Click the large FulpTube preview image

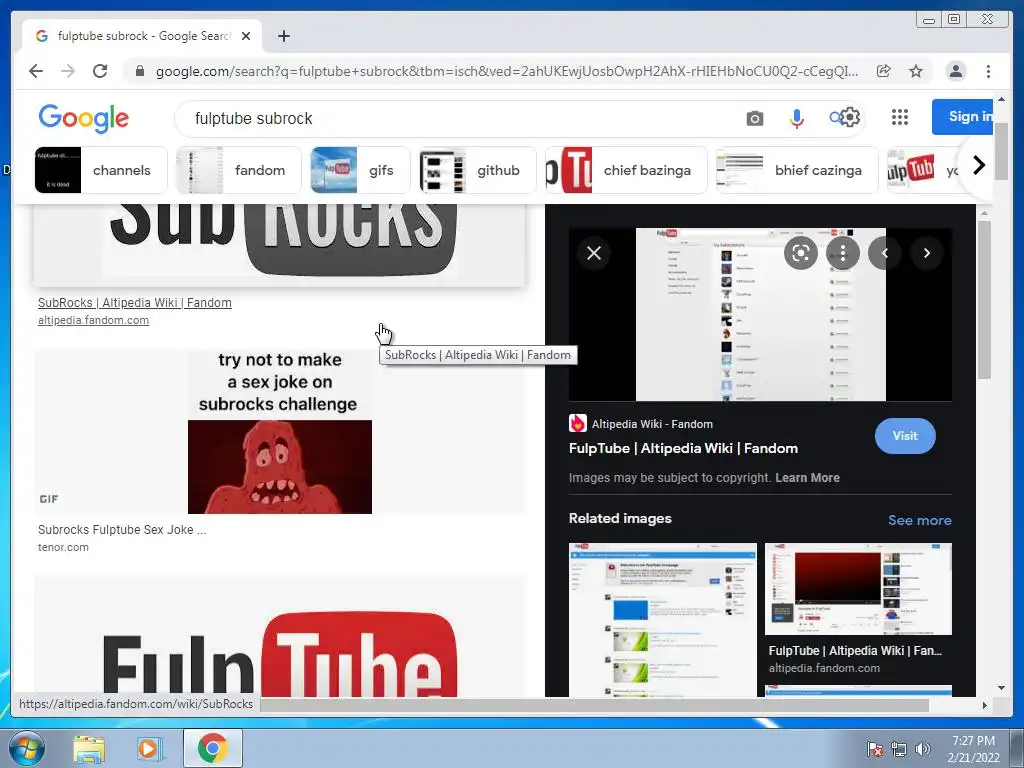click(761, 314)
